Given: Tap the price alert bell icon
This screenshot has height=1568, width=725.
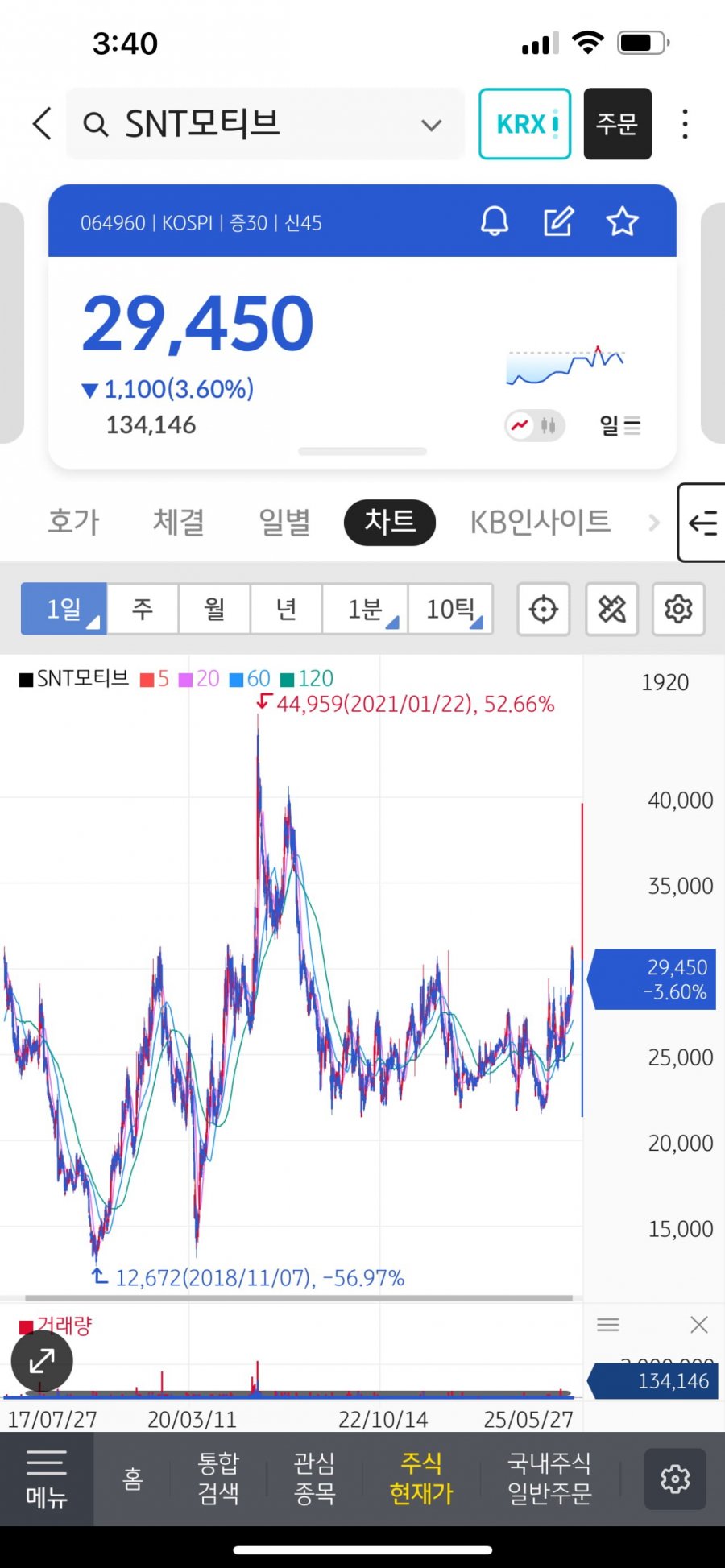Looking at the screenshot, I should tap(495, 221).
